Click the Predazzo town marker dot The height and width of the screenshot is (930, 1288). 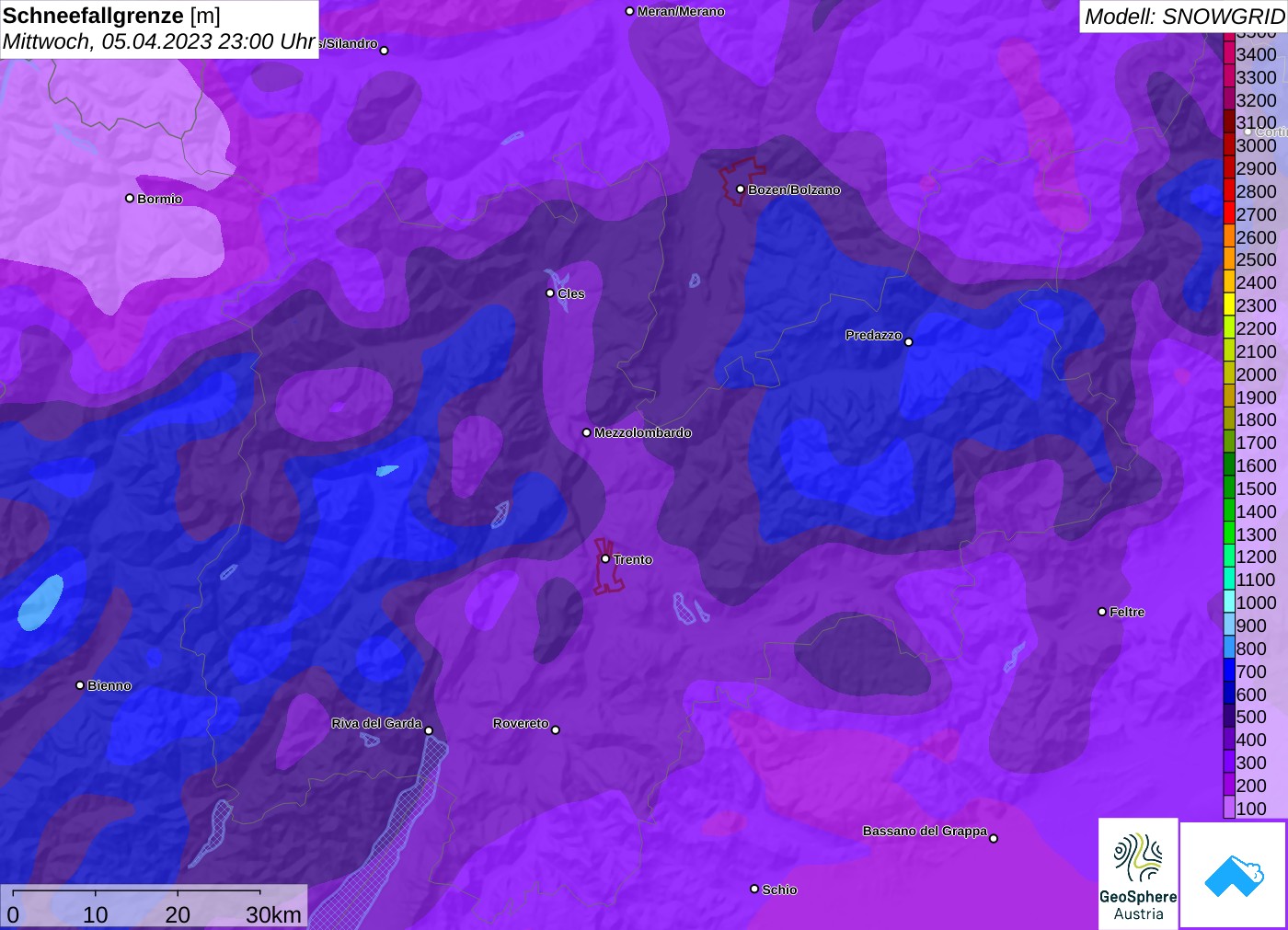(909, 342)
